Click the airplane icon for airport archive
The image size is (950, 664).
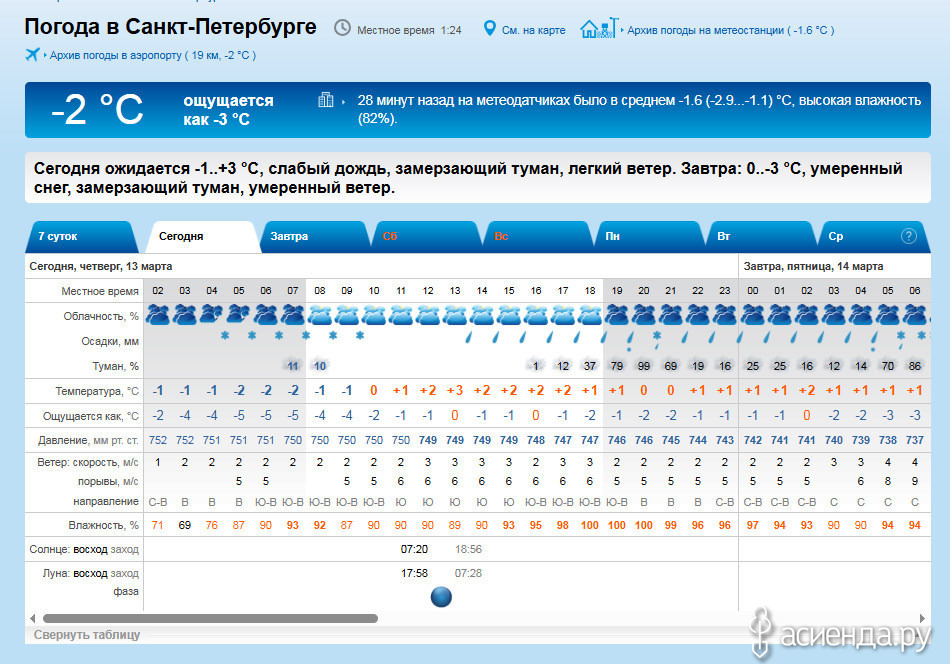pos(33,55)
